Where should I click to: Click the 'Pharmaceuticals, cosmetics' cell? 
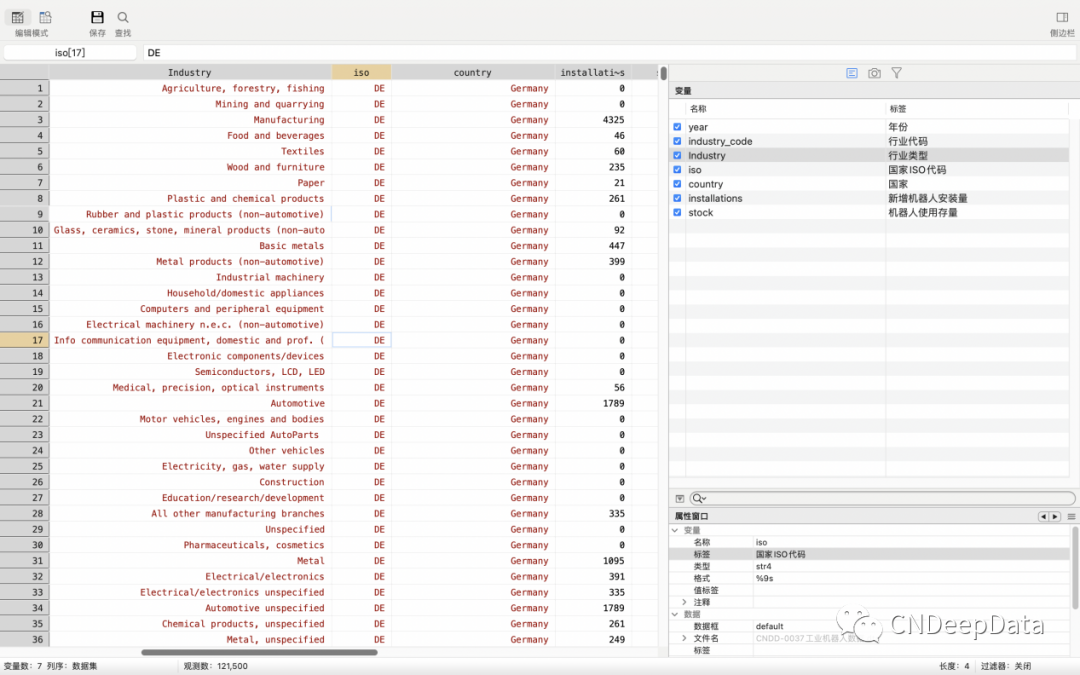point(190,545)
